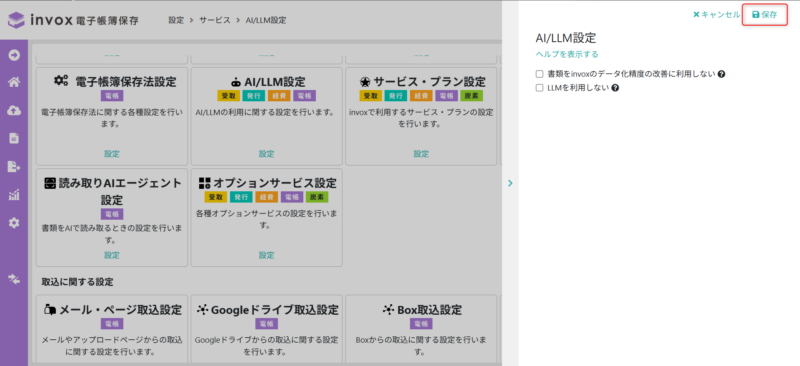Click the 電子帳簿保存法設定 card title
Screen dimensions: 800x366
(x=126, y=82)
